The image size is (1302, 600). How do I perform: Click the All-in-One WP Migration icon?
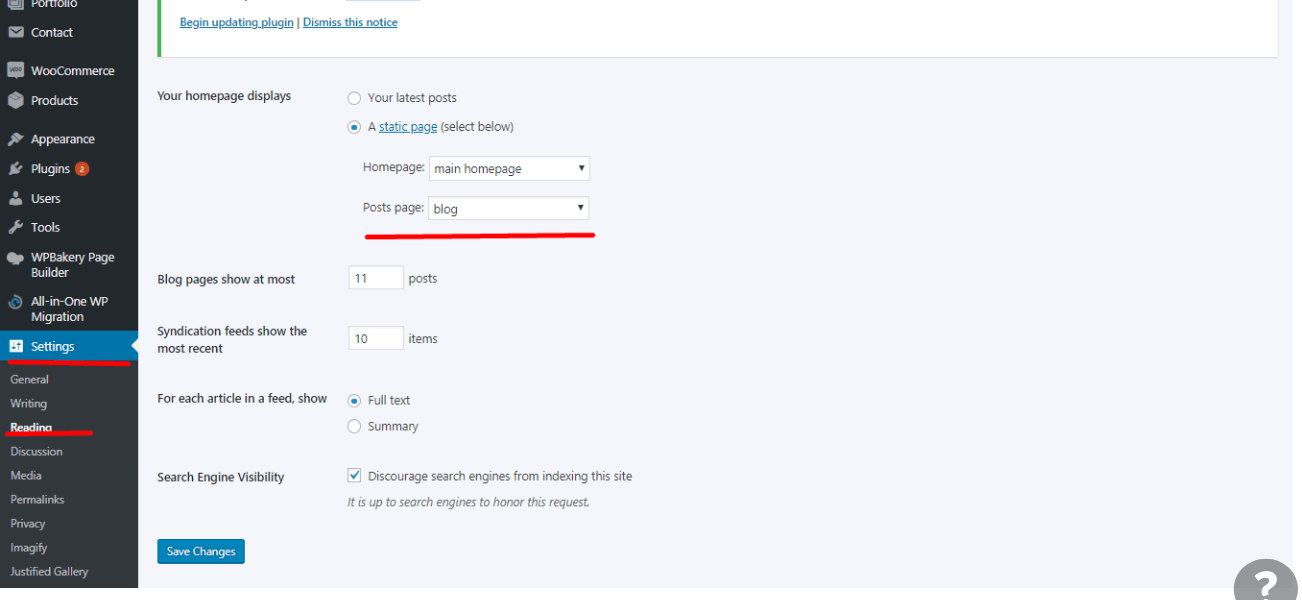click(x=16, y=302)
